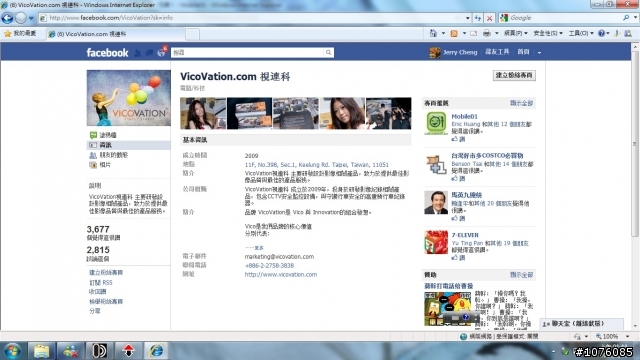Click the VicoVation balloon profile picture
Image resolution: width=640 pixels, height=360 pixels.
(x=129, y=98)
